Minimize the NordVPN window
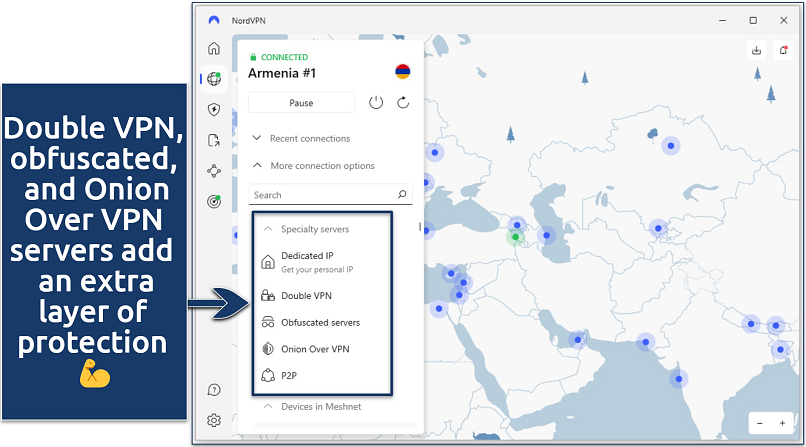 pyautogui.click(x=723, y=20)
